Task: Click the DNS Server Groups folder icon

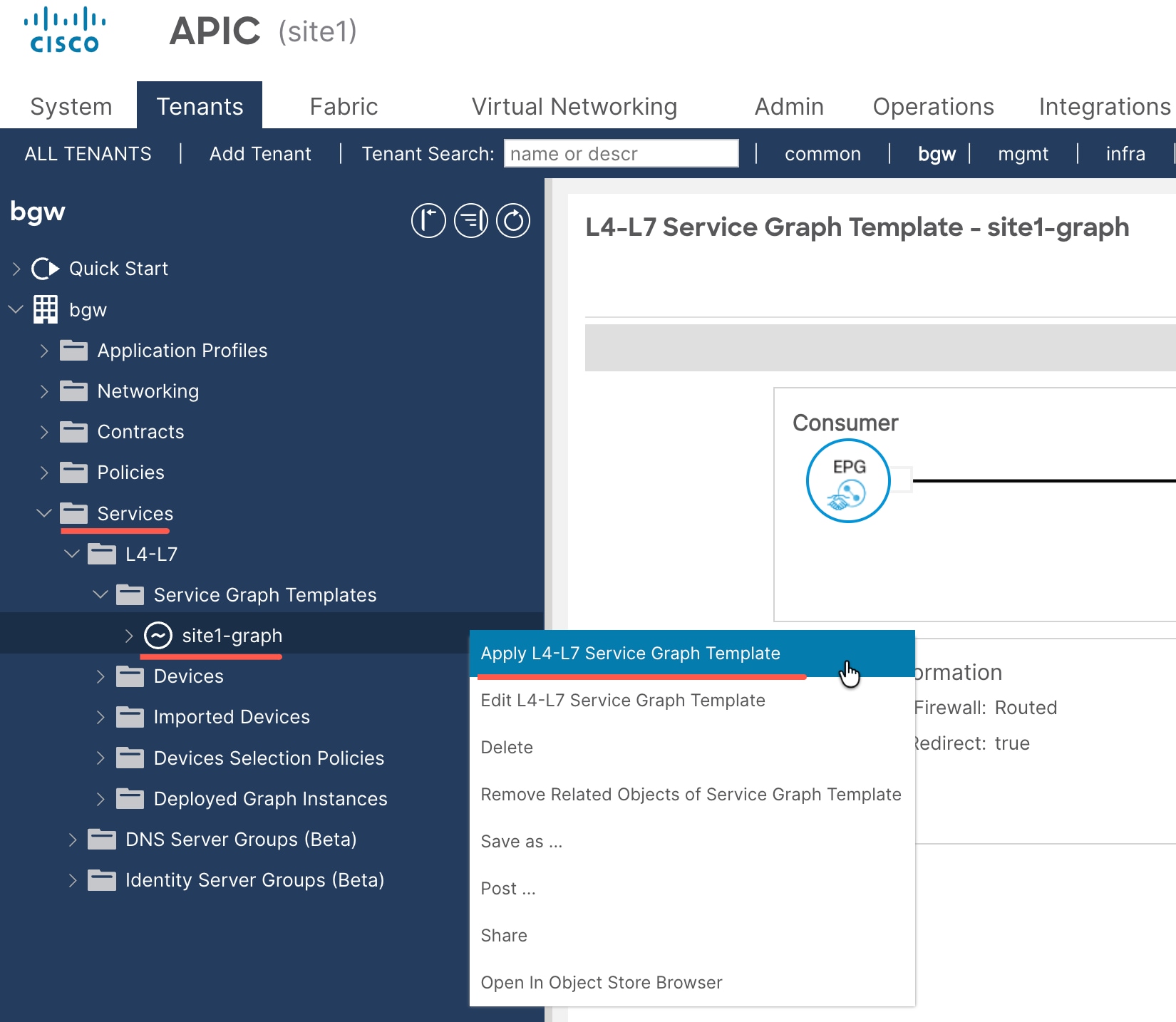Action: pos(102,840)
